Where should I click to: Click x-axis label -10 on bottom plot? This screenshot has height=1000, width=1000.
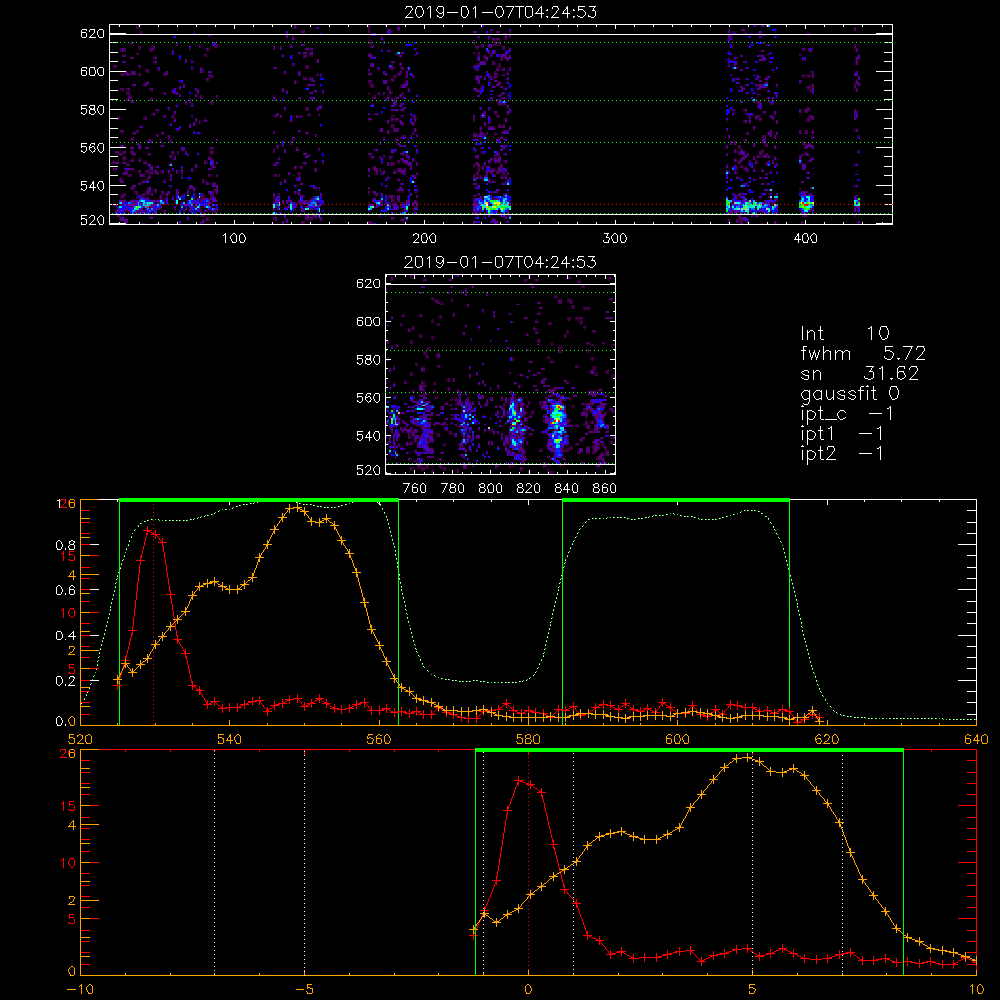pyautogui.click(x=80, y=990)
